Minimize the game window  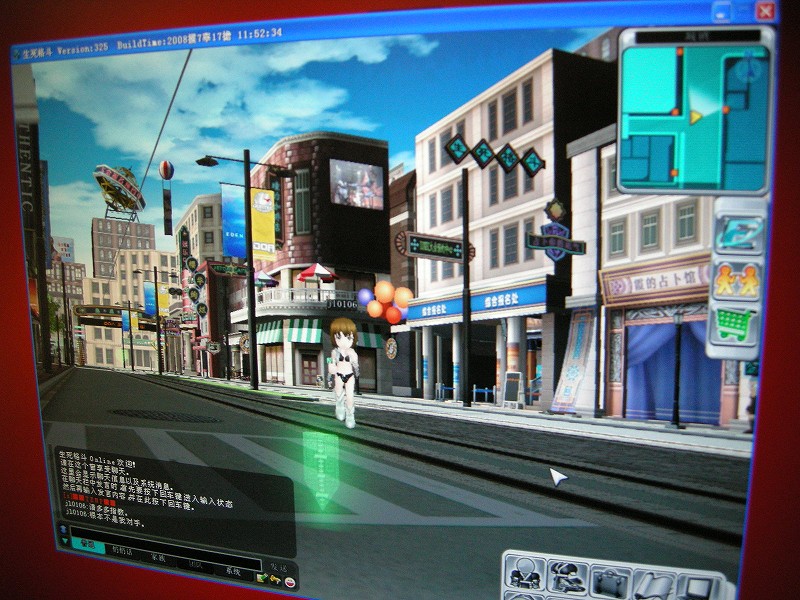pos(722,11)
